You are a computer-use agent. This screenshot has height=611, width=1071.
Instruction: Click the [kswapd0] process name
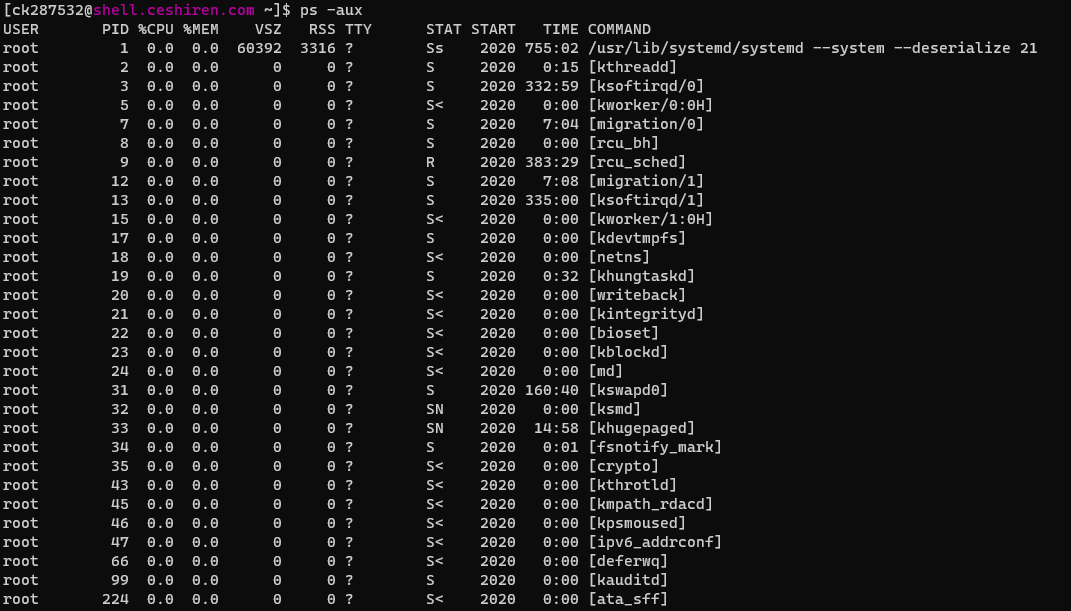(628, 390)
